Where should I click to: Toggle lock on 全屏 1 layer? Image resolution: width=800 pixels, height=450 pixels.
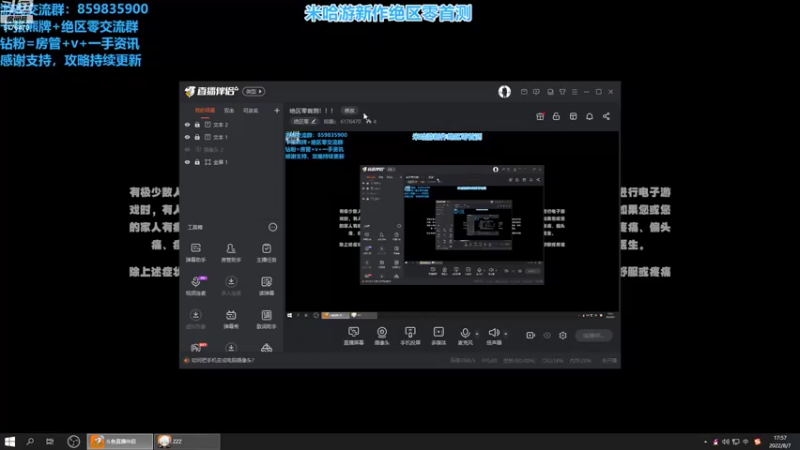coord(197,162)
